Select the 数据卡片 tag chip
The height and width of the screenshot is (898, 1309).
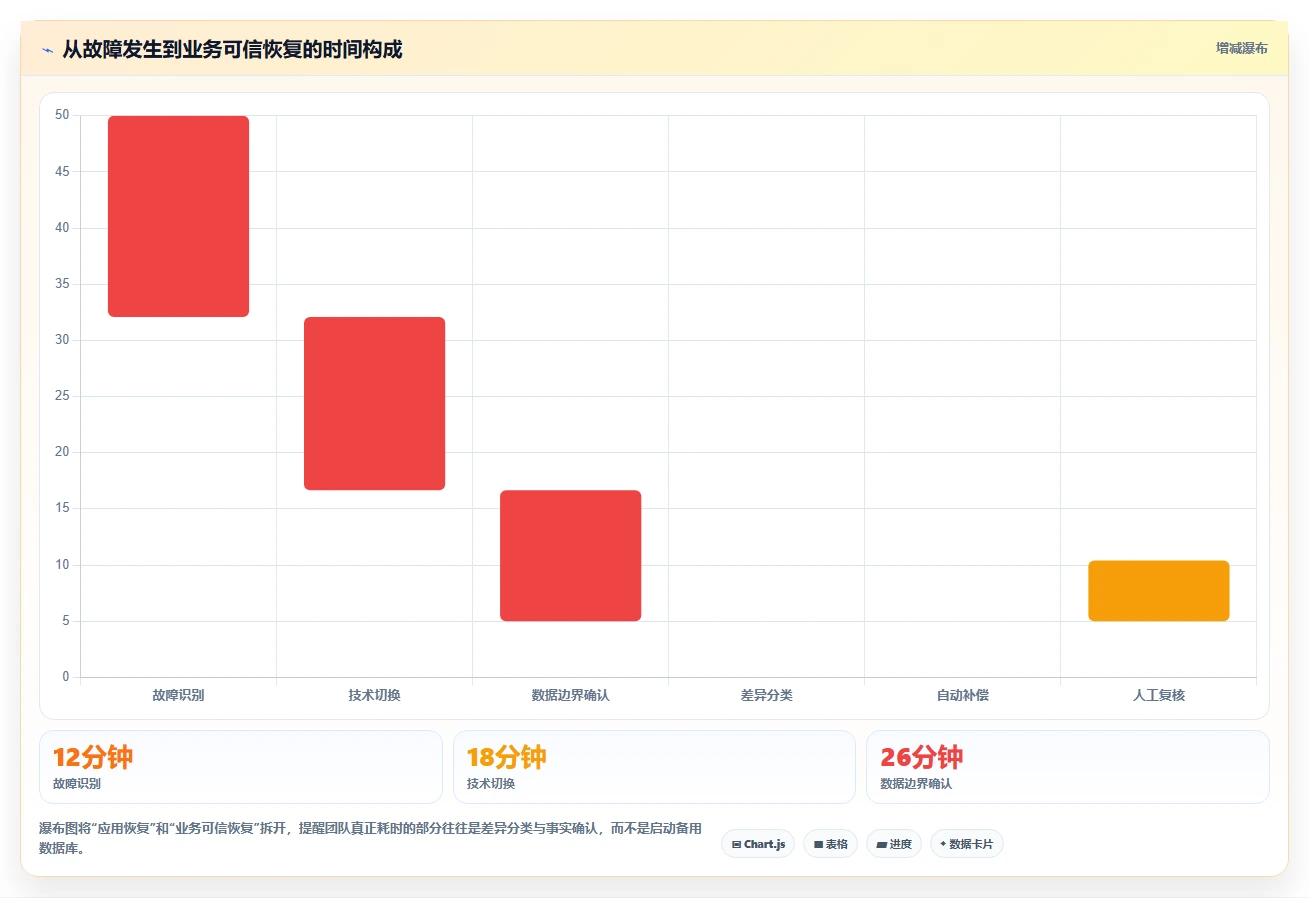pos(967,844)
